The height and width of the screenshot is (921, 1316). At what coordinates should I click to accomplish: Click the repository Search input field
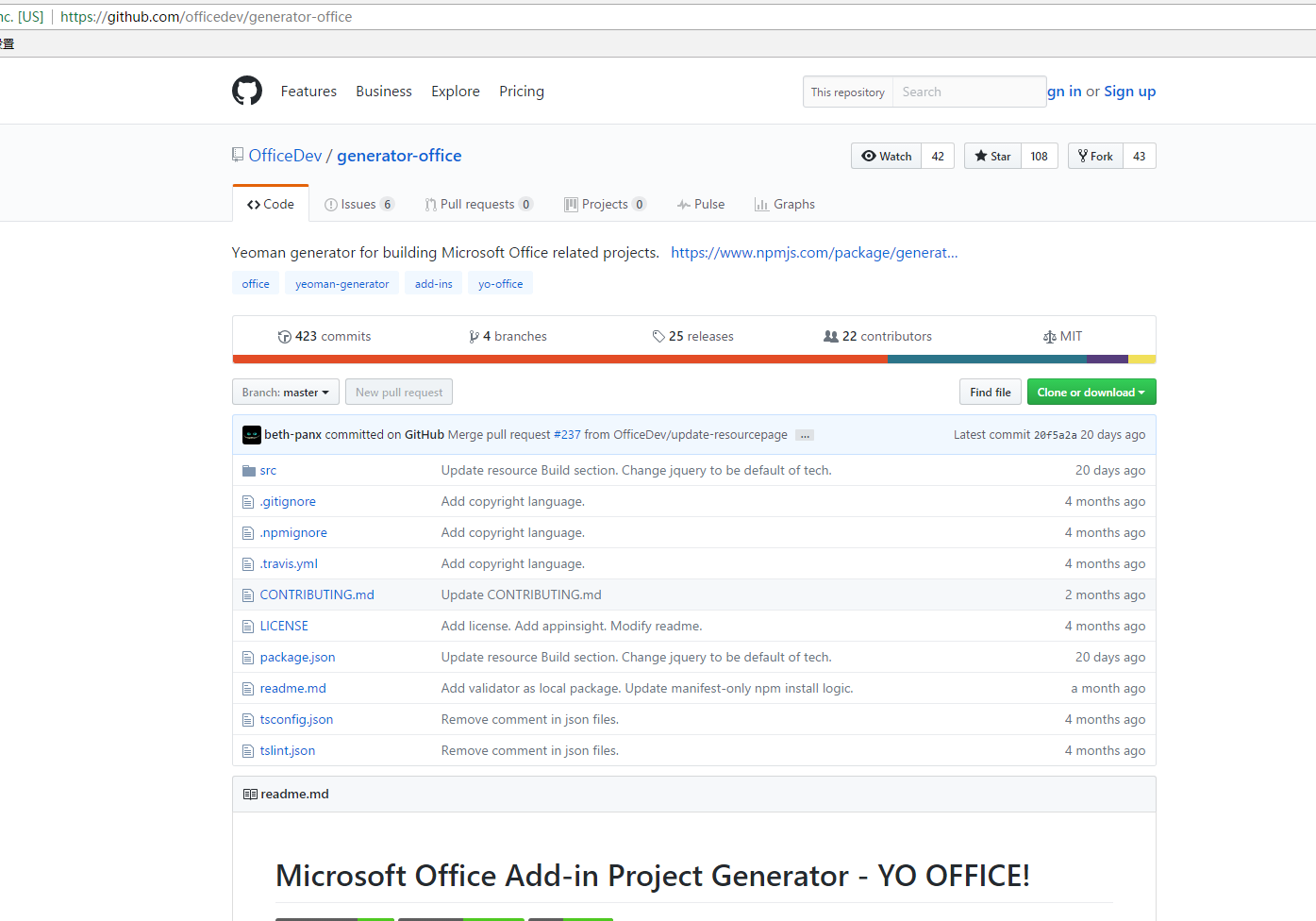[970, 92]
